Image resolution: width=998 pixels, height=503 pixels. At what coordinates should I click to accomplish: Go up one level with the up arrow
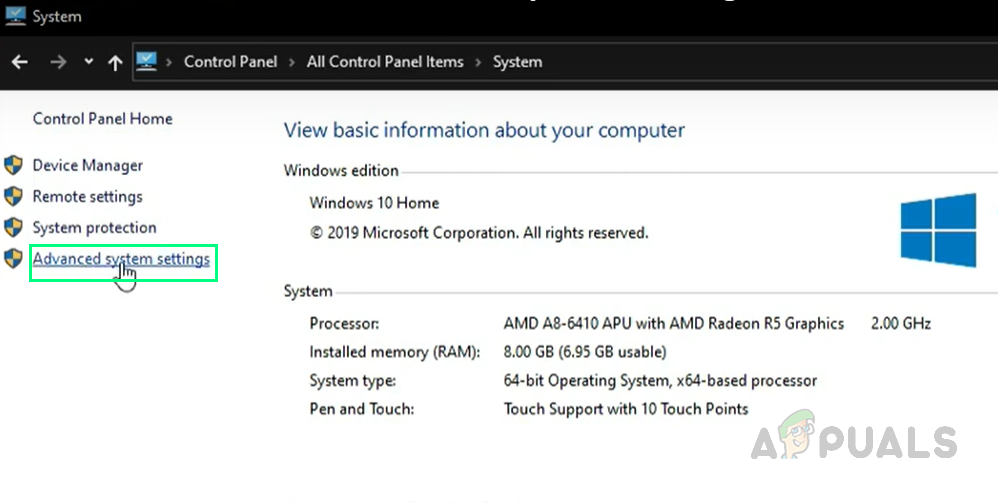pos(115,62)
